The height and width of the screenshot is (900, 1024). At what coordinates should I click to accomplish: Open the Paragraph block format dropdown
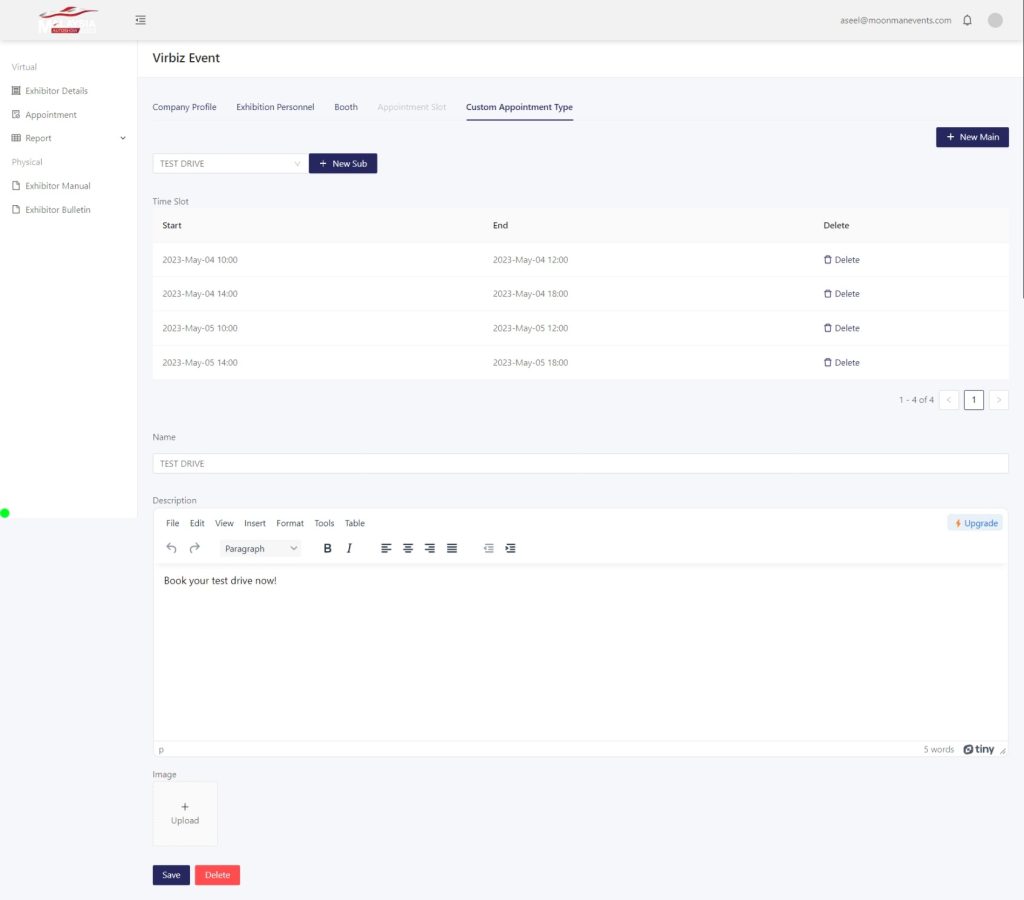pyautogui.click(x=260, y=548)
